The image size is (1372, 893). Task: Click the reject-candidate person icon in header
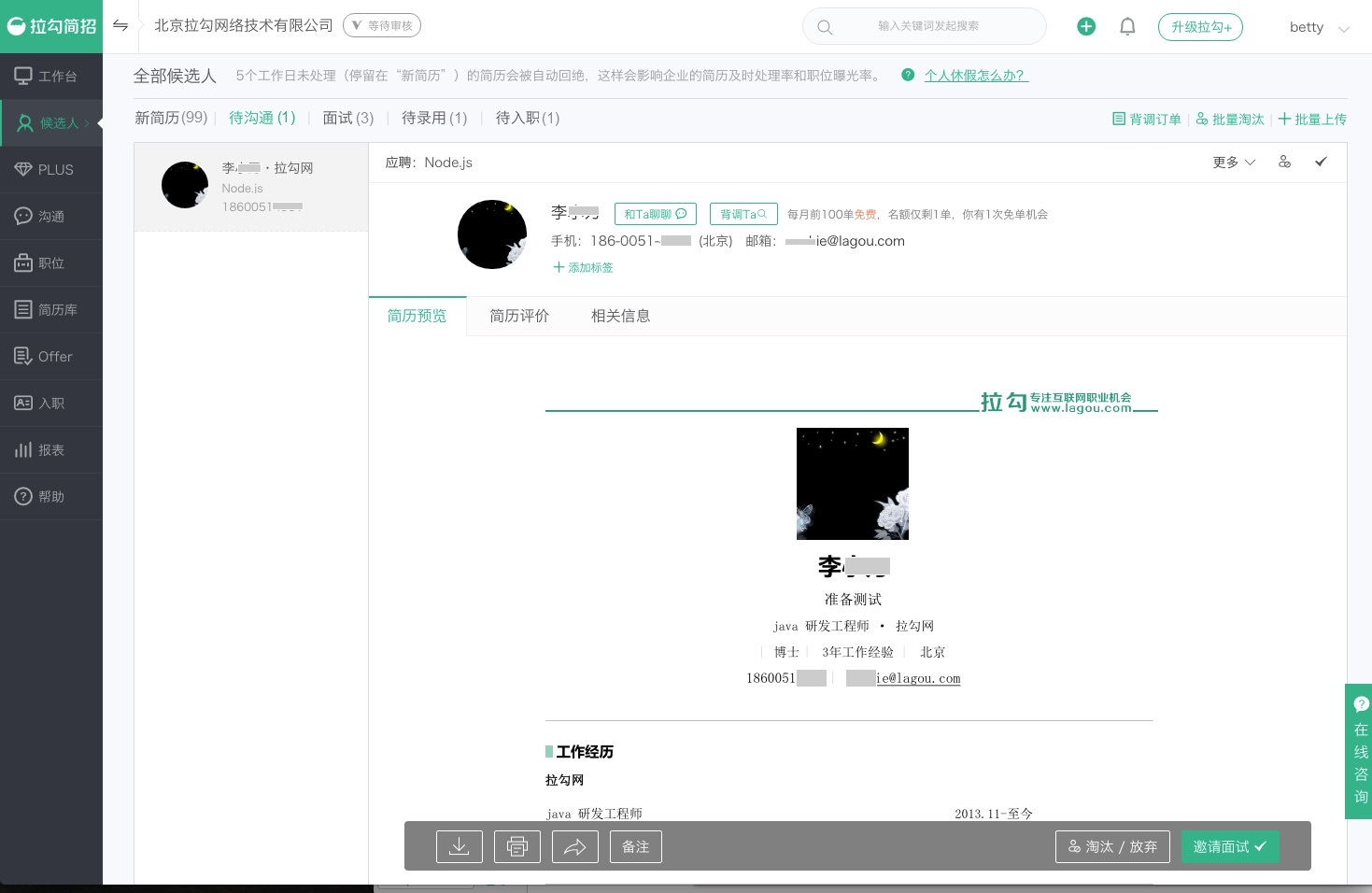click(x=1285, y=162)
